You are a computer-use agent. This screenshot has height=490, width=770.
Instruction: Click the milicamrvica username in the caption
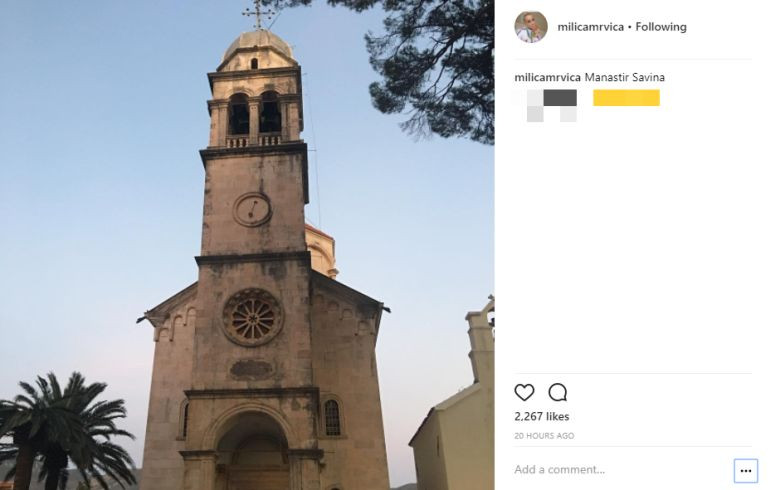click(x=547, y=77)
